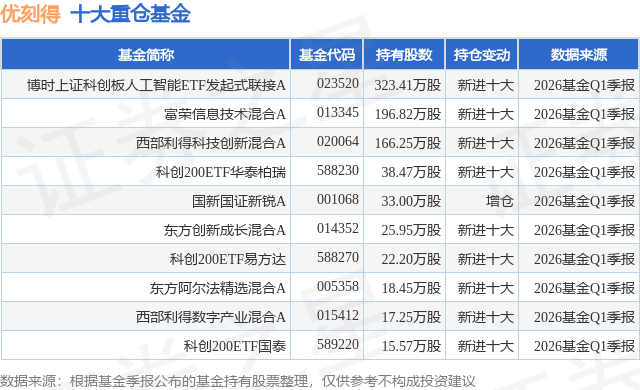Viewport: 640px width, 390px height.
Task: Click the 基金代码 column header
Action: [327, 55]
